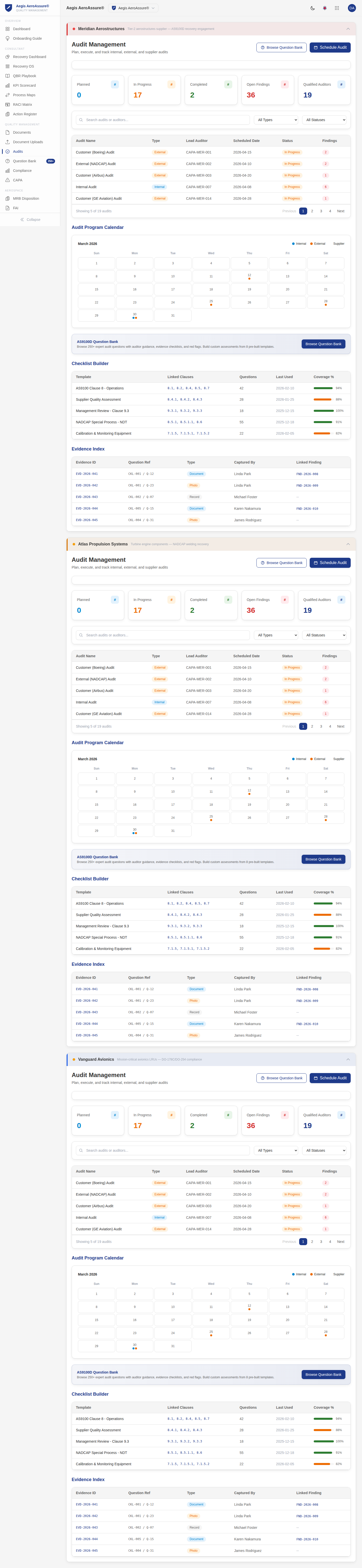Image resolution: width=362 pixels, height=1568 pixels.
Task: Click Browse Question Bank in Vanguard AS9100D banner
Action: pyautogui.click(x=323, y=1375)
